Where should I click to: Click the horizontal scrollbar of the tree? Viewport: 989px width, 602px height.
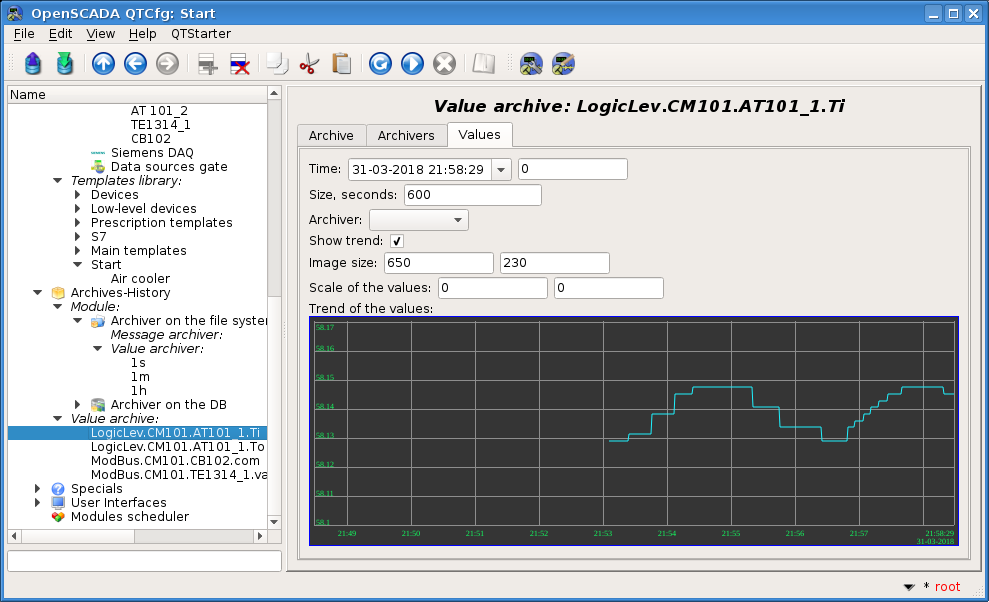pos(136,536)
